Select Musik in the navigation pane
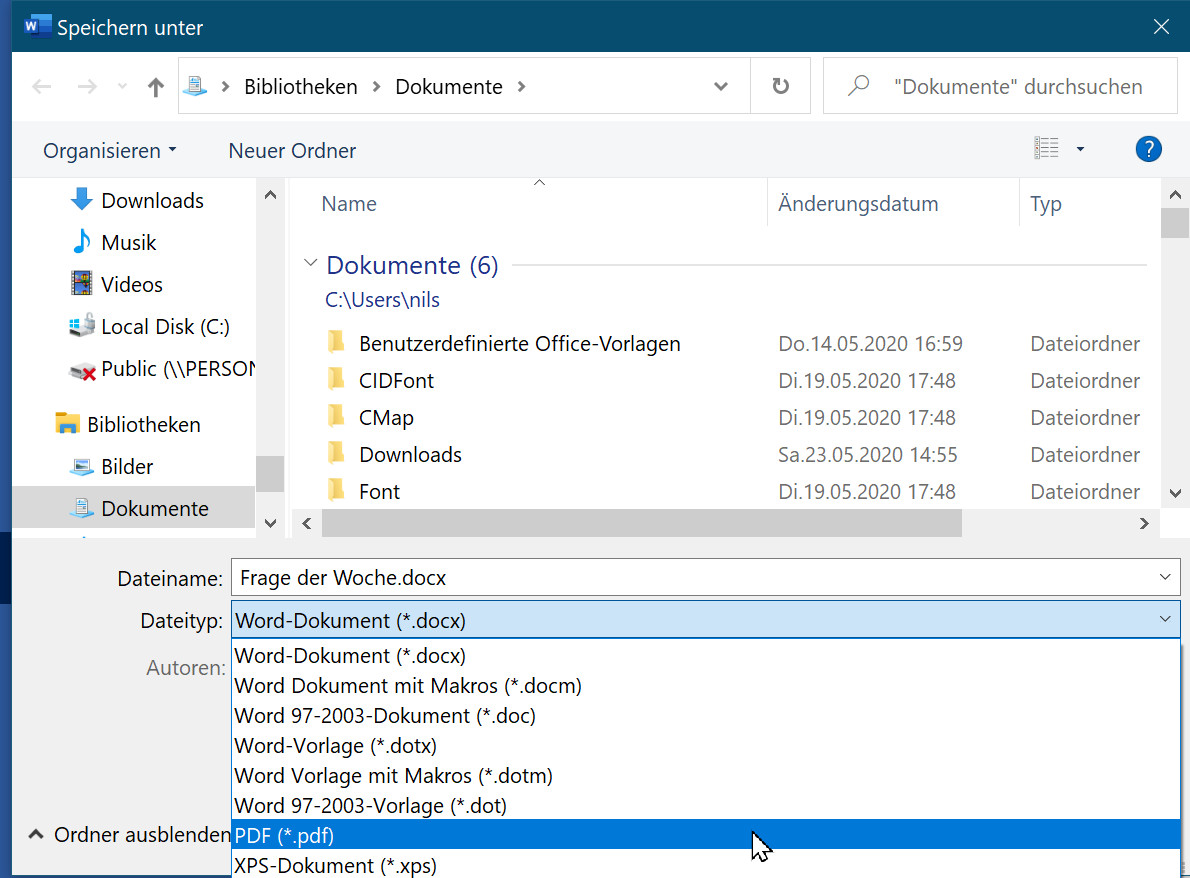 pos(128,243)
